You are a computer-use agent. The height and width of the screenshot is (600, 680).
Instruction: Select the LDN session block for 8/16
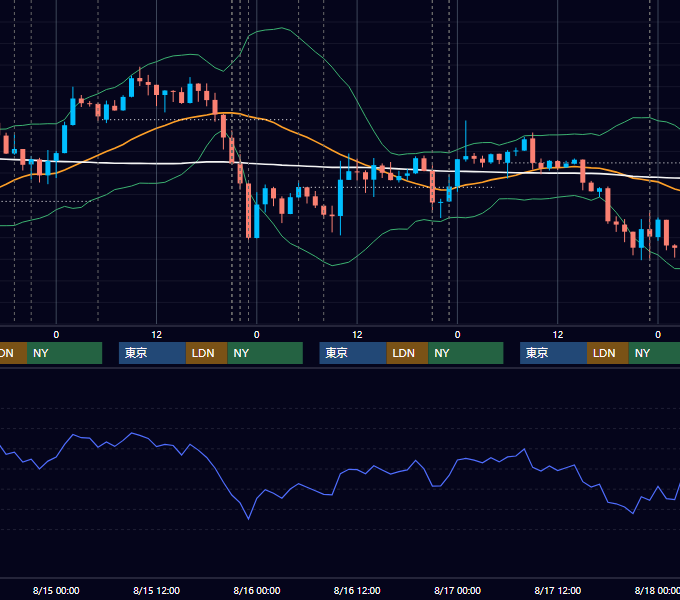[407, 353]
